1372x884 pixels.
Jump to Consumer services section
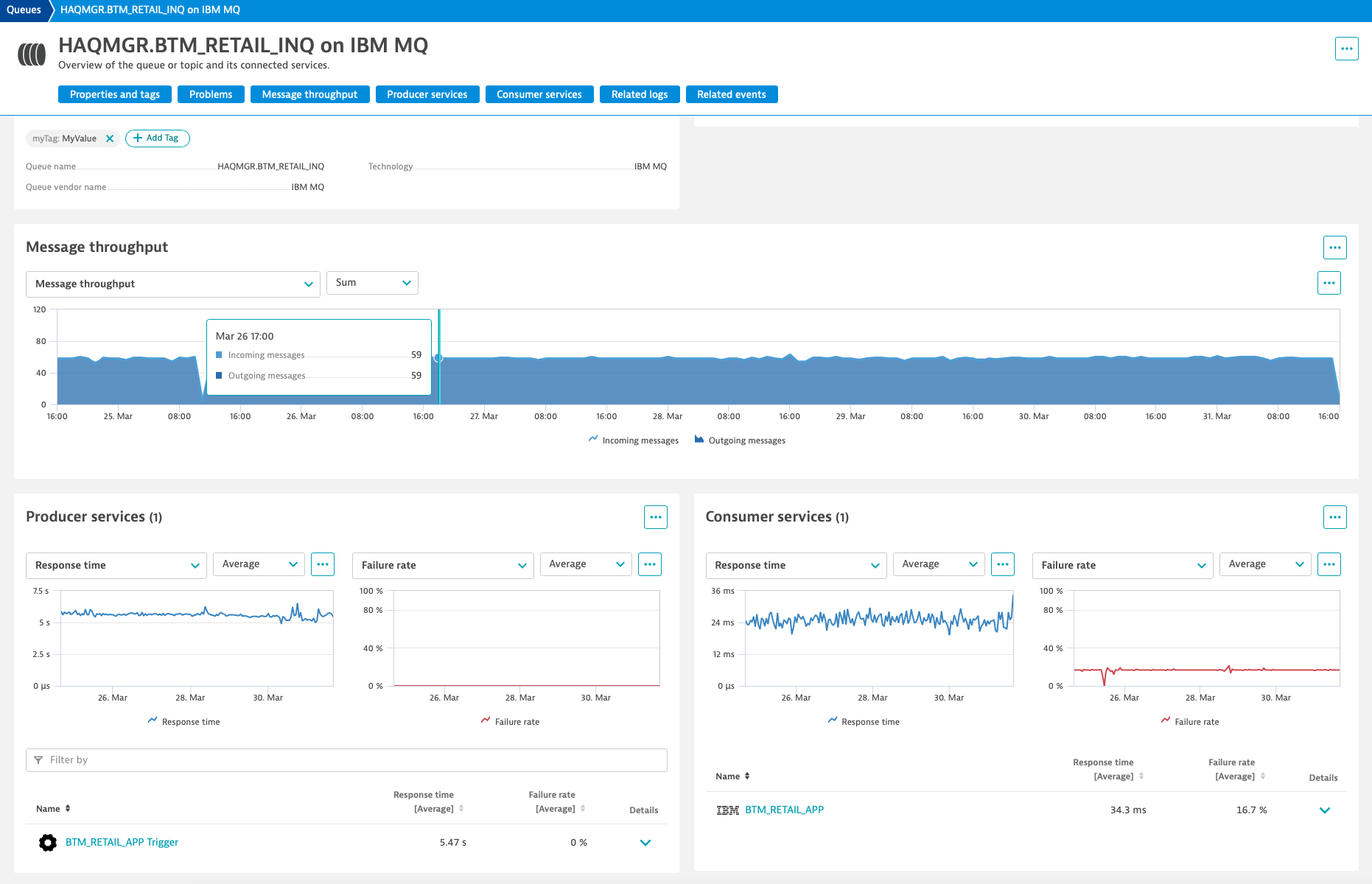(x=539, y=94)
